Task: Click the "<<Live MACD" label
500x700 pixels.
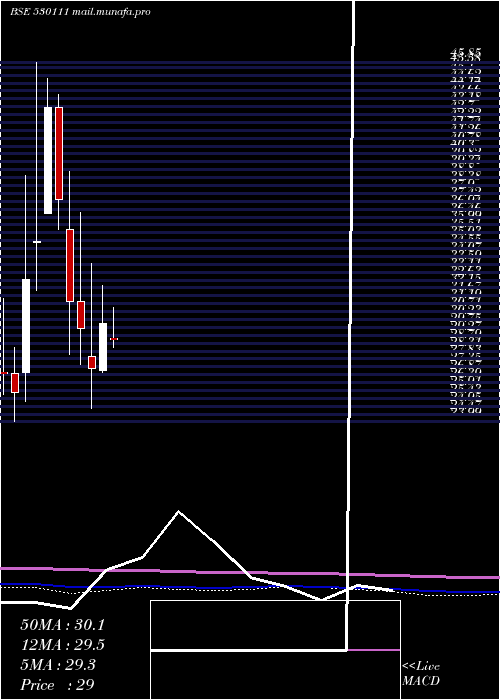Action: 421,673
